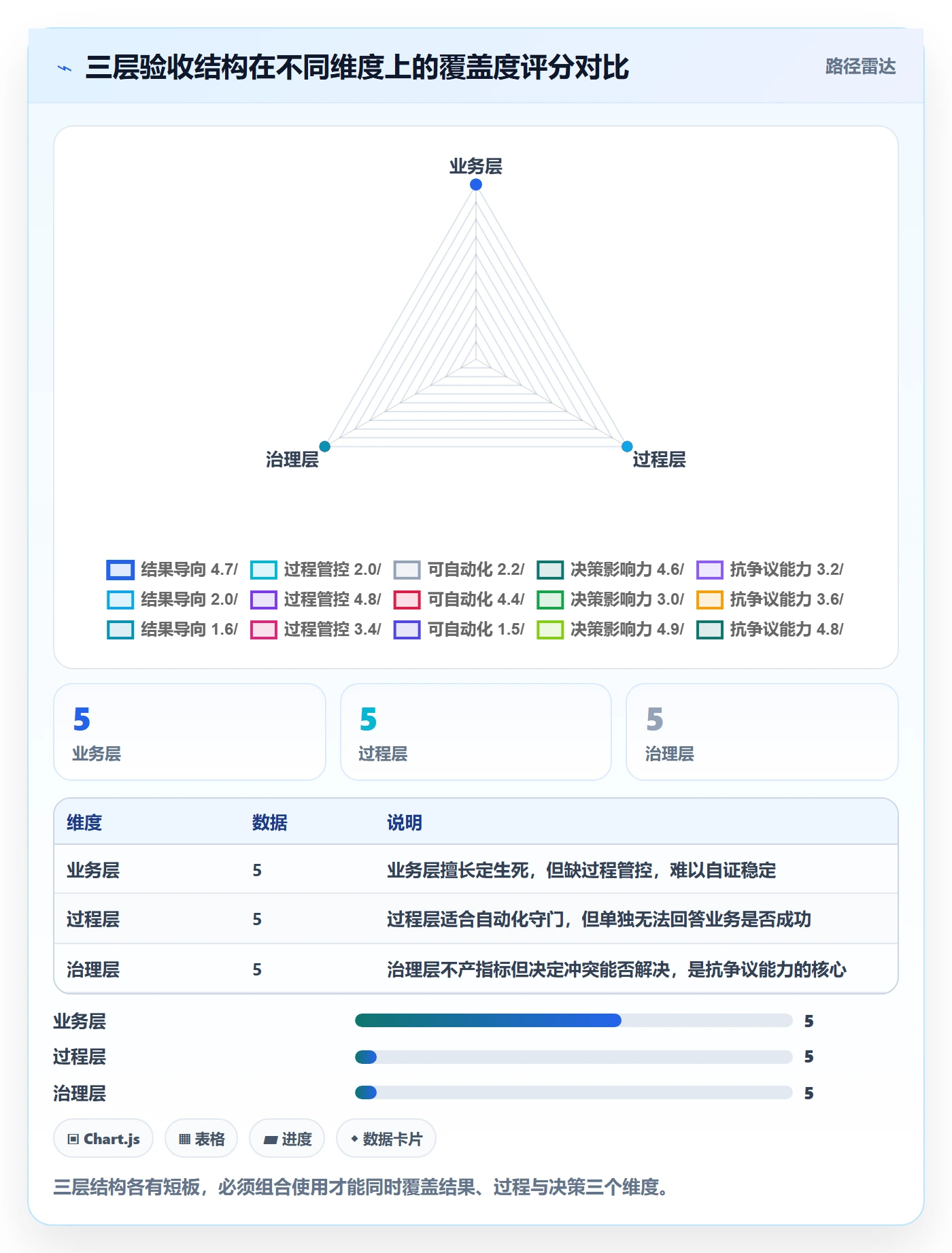Click the 维度 column header
Screen dimensions: 952x1253
pyautogui.click(x=84, y=822)
